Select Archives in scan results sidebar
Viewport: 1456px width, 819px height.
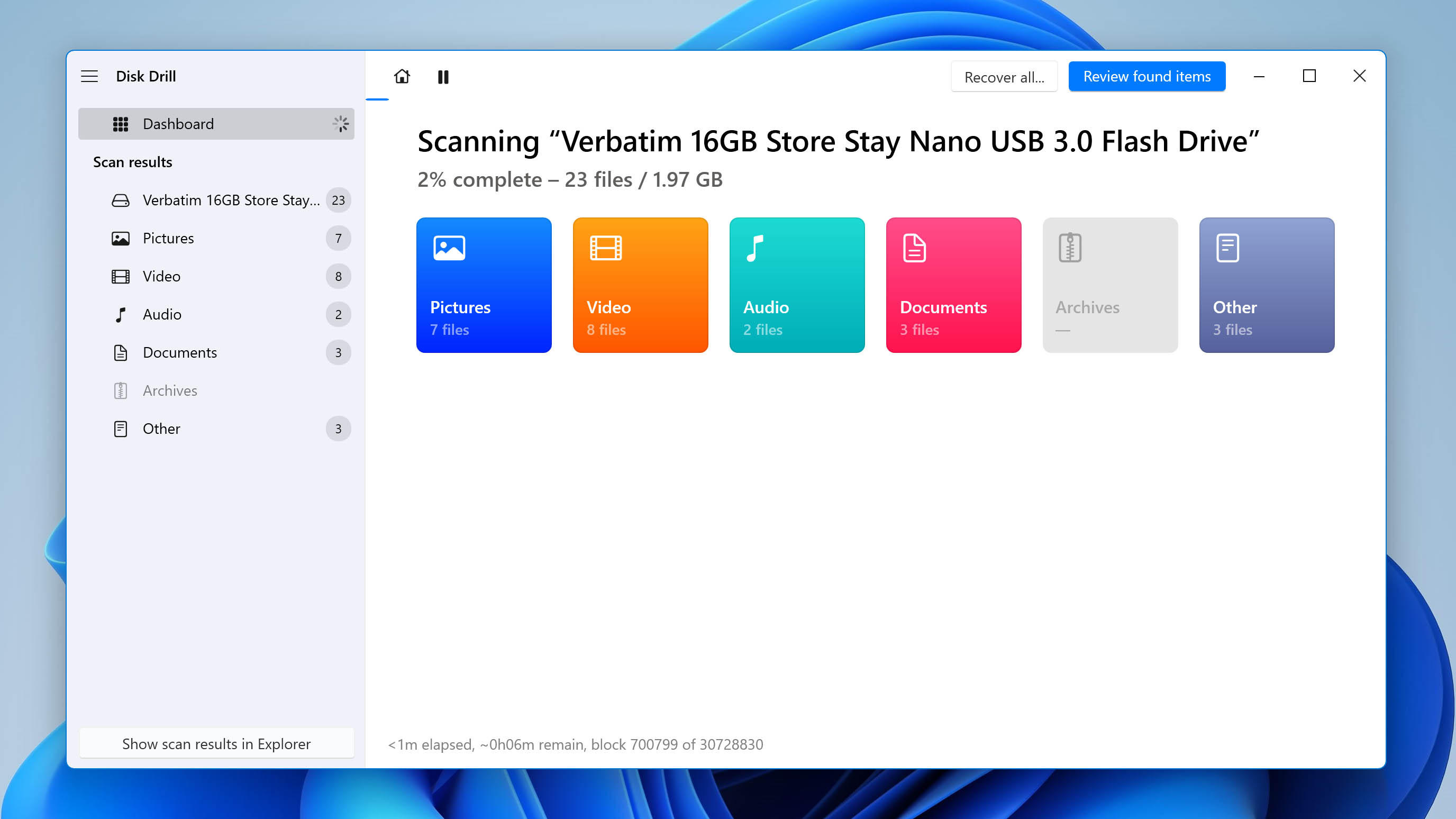pyautogui.click(x=170, y=390)
